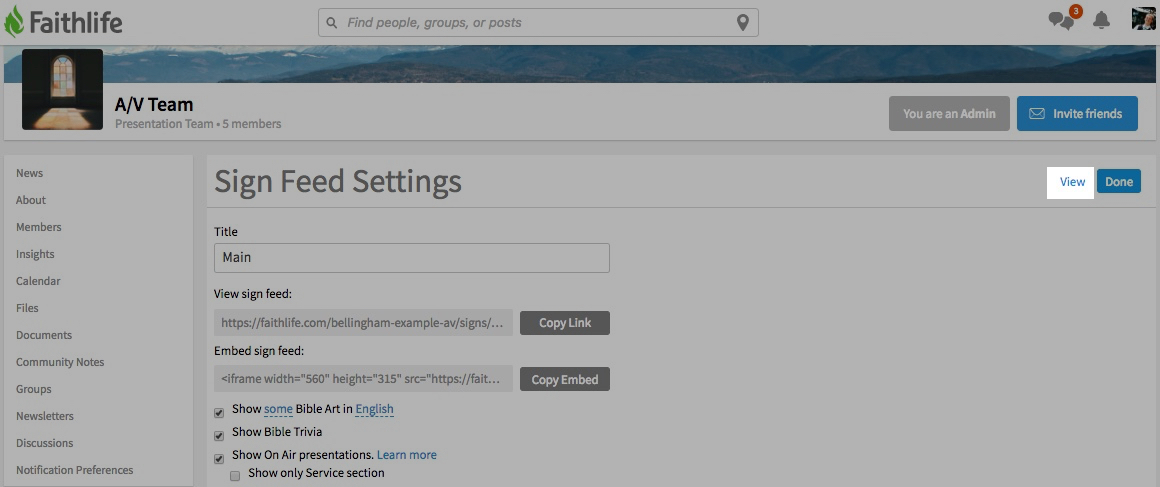The width and height of the screenshot is (1160, 487).
Task: Click the Copy Embed button
Action: tap(565, 379)
